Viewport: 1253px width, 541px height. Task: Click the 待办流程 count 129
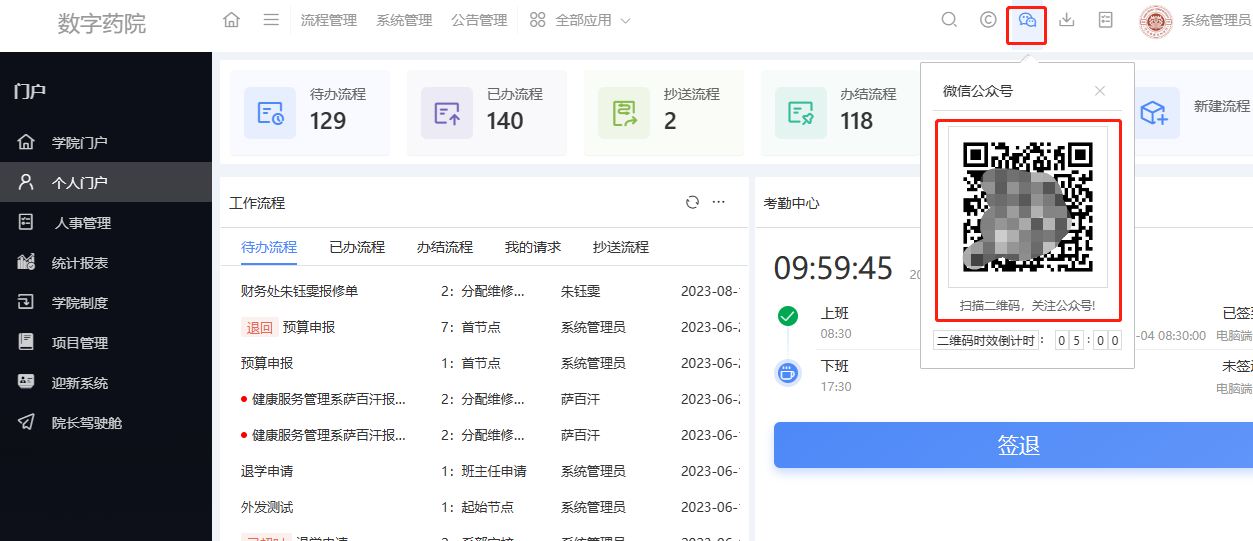coord(328,121)
